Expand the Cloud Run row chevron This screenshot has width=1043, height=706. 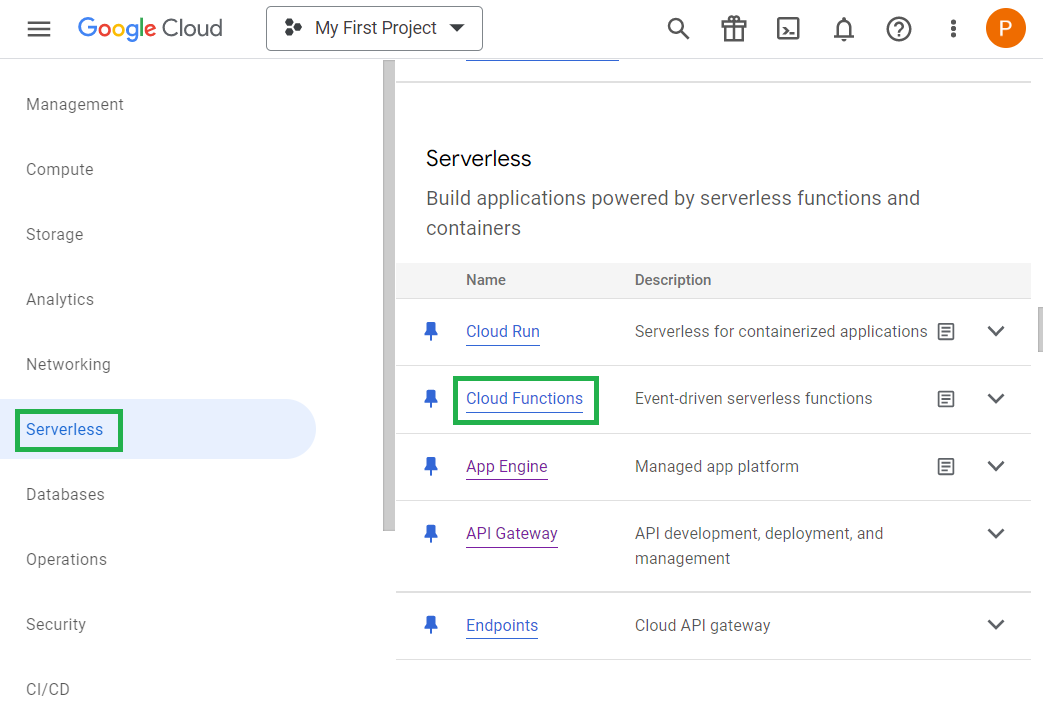996,331
